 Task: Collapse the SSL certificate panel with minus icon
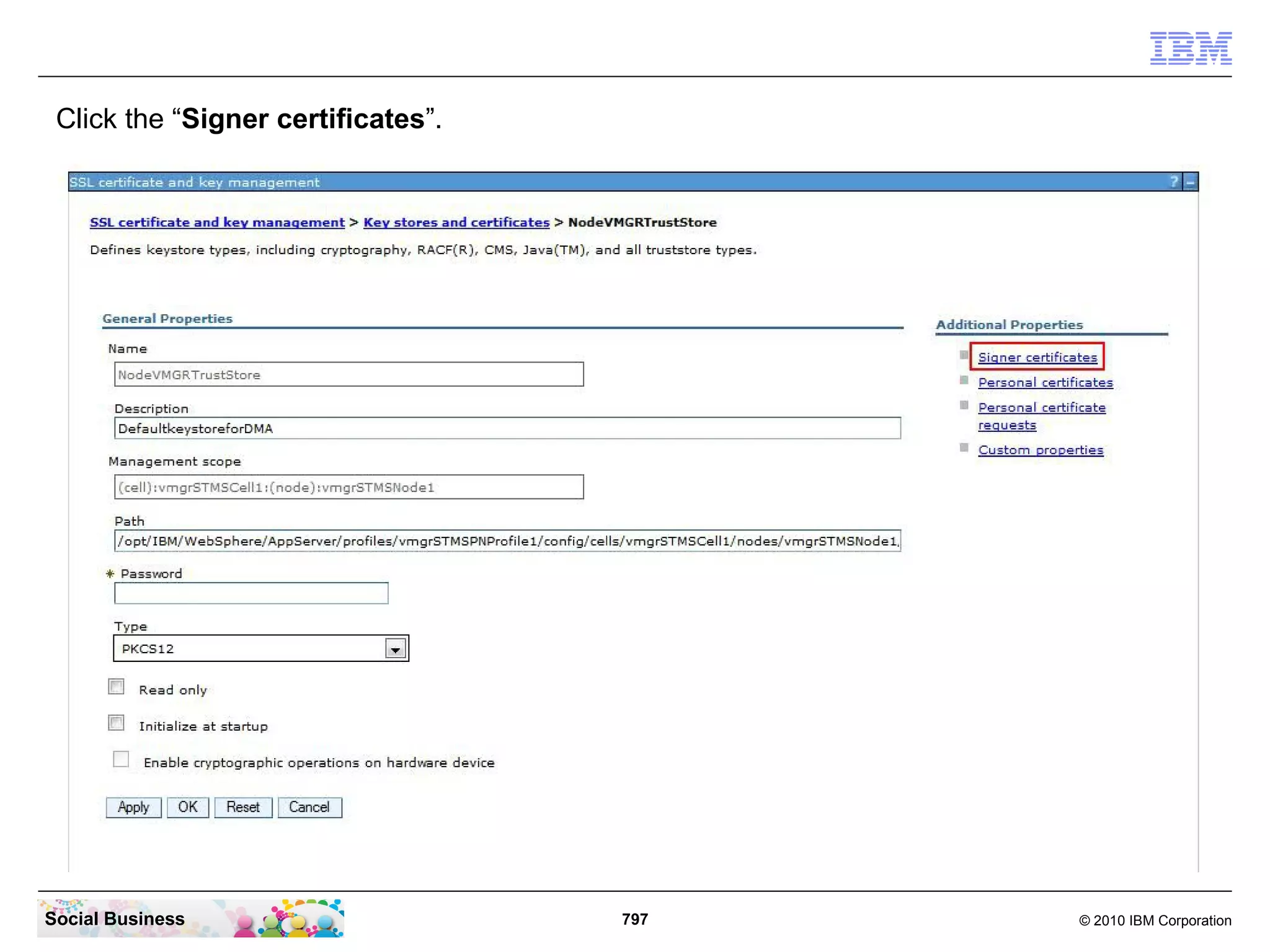pos(1190,182)
